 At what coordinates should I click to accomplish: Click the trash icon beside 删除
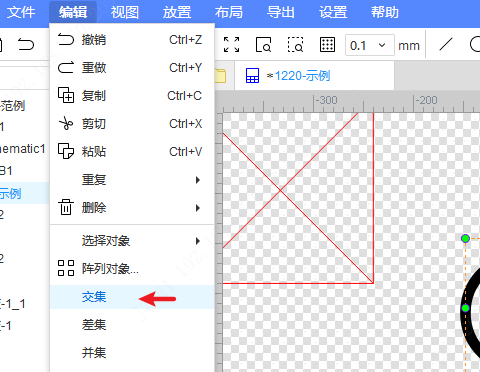click(66, 207)
